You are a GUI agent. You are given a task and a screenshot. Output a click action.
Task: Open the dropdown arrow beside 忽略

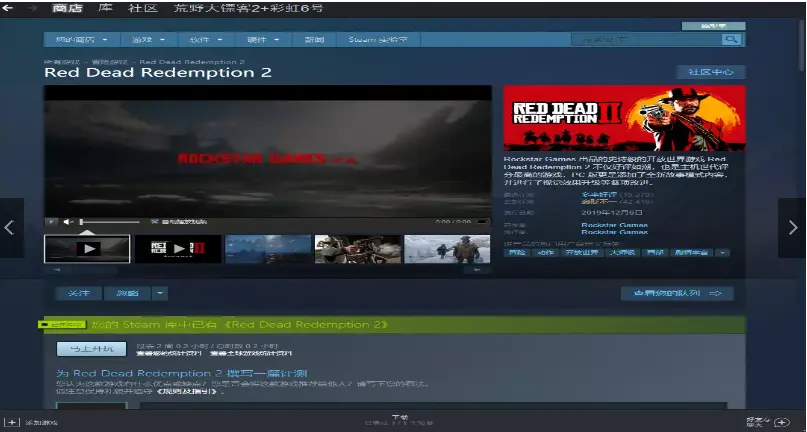pyautogui.click(x=160, y=293)
